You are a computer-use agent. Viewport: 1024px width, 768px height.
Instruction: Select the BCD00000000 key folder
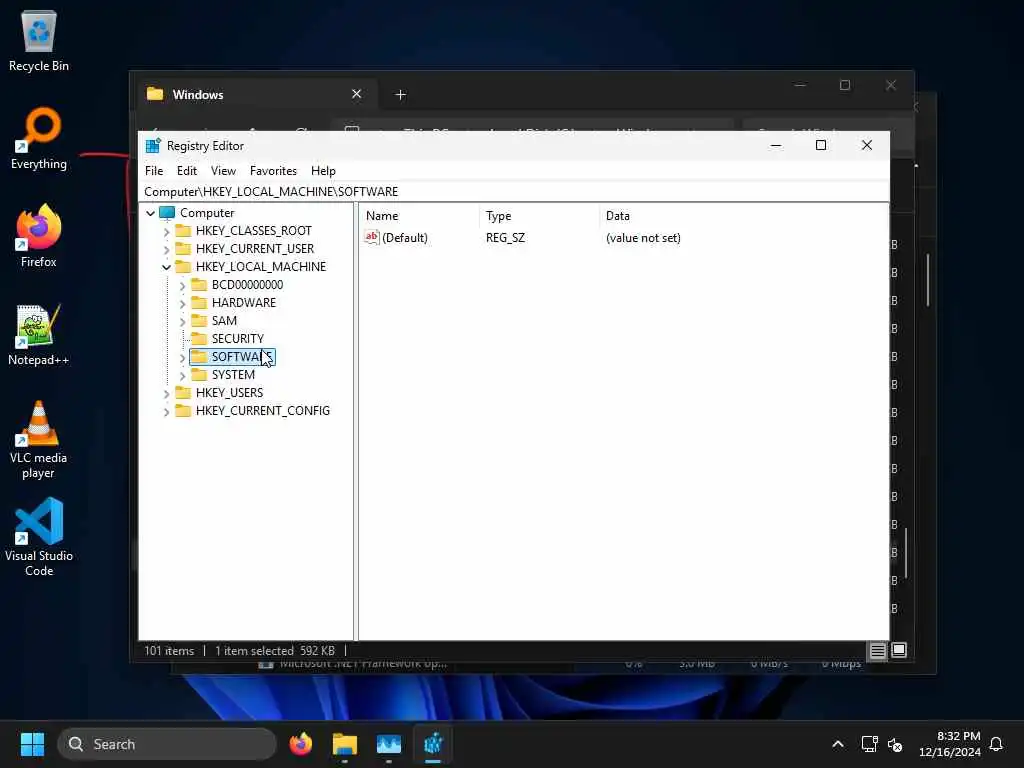[247, 285]
